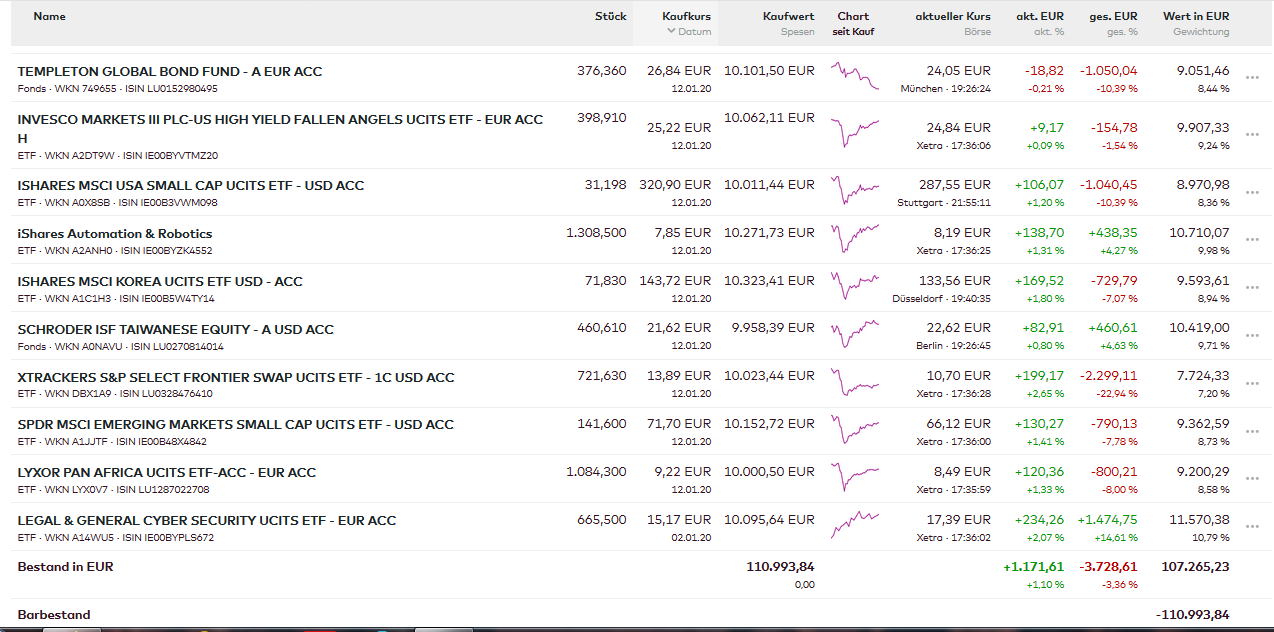Open three-dot menu for iShares Automation & Robotics
Viewport: 1274px width, 632px height.
pos(1252,240)
